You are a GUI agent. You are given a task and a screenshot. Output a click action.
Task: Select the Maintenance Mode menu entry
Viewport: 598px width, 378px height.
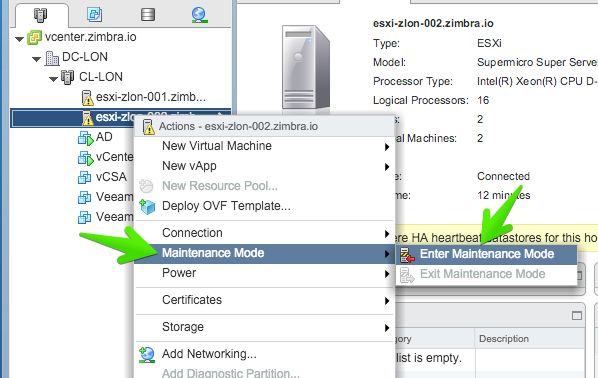pos(264,253)
